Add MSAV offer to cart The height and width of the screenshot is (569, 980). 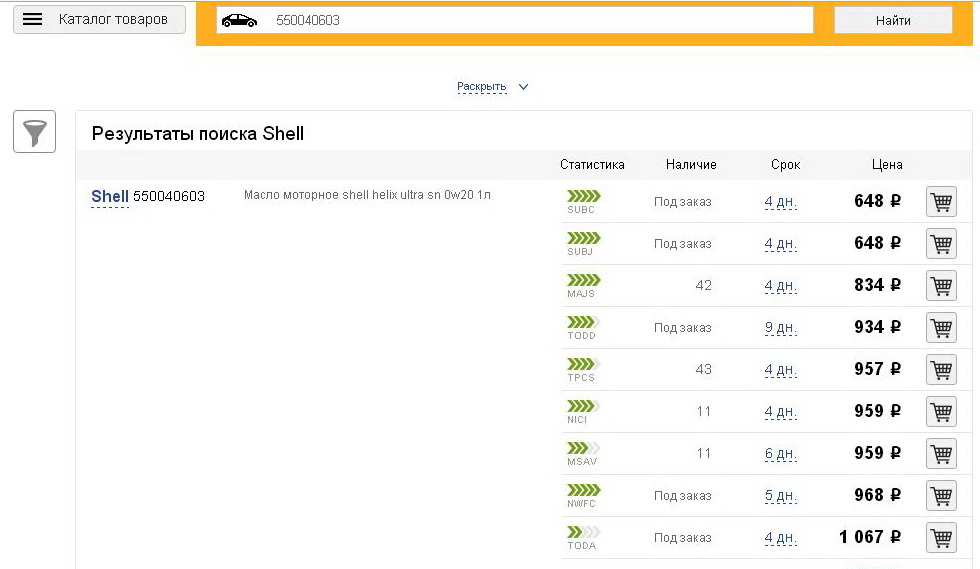tap(941, 453)
